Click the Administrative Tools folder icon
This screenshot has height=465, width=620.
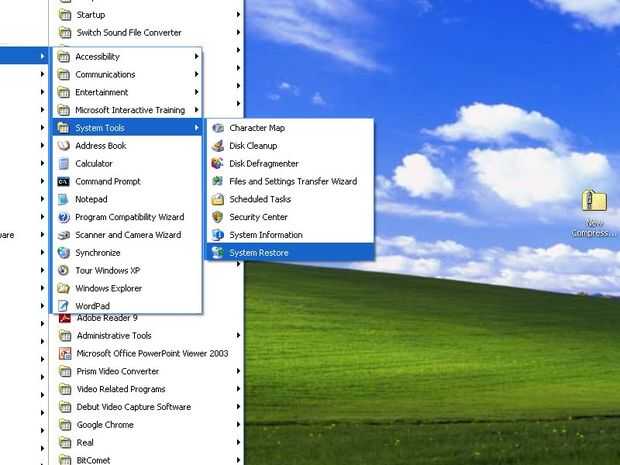[65, 336]
